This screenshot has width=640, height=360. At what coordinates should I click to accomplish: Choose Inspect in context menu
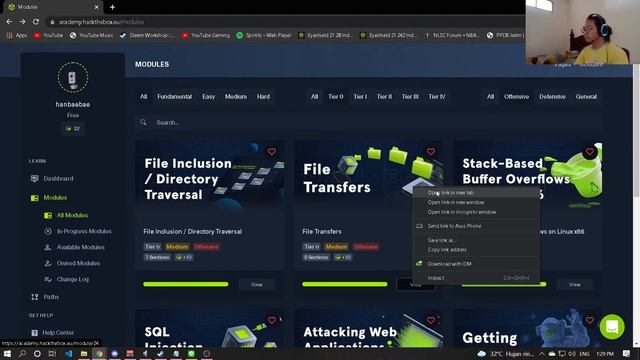[476, 278]
